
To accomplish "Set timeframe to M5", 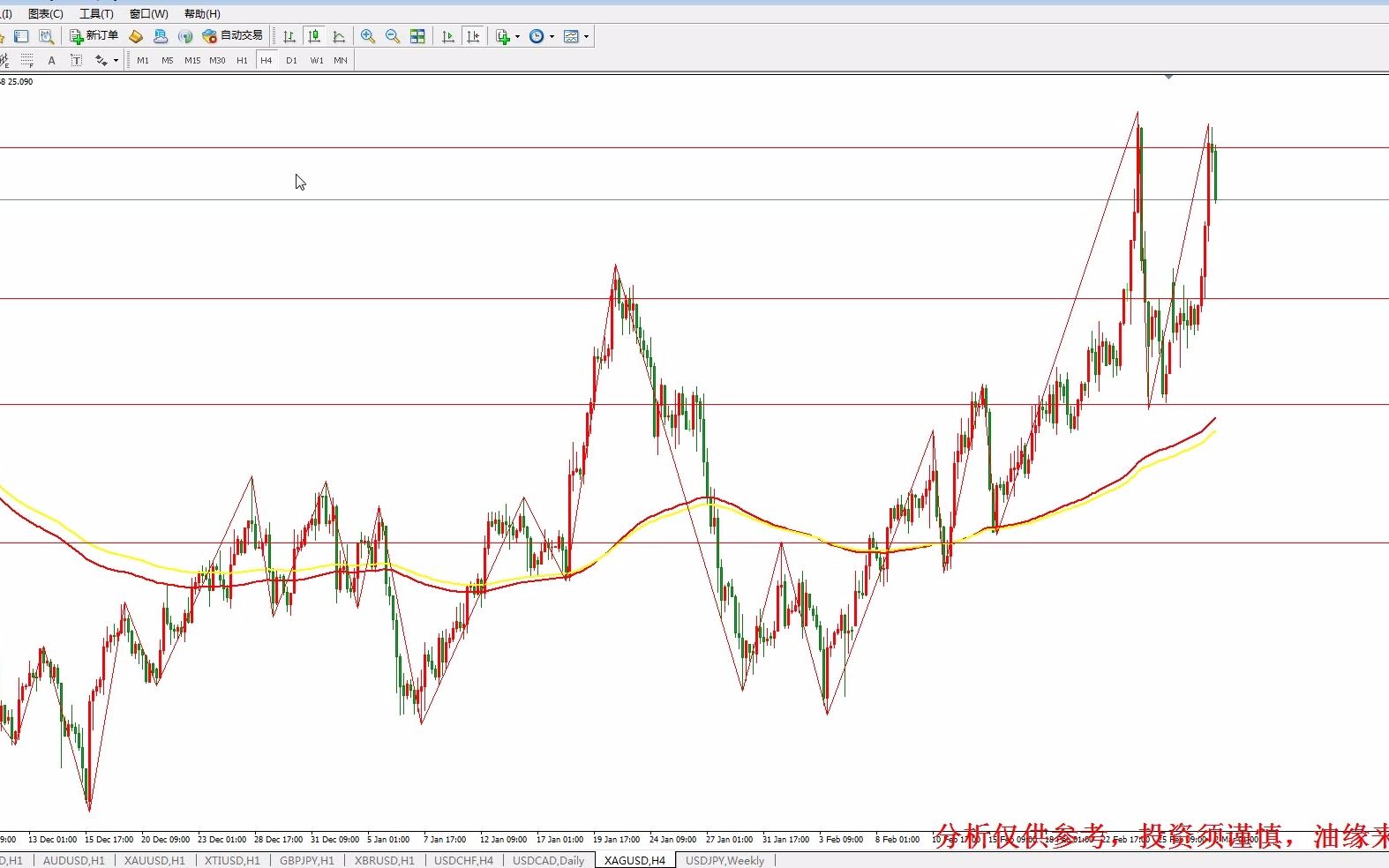I will [x=168, y=60].
